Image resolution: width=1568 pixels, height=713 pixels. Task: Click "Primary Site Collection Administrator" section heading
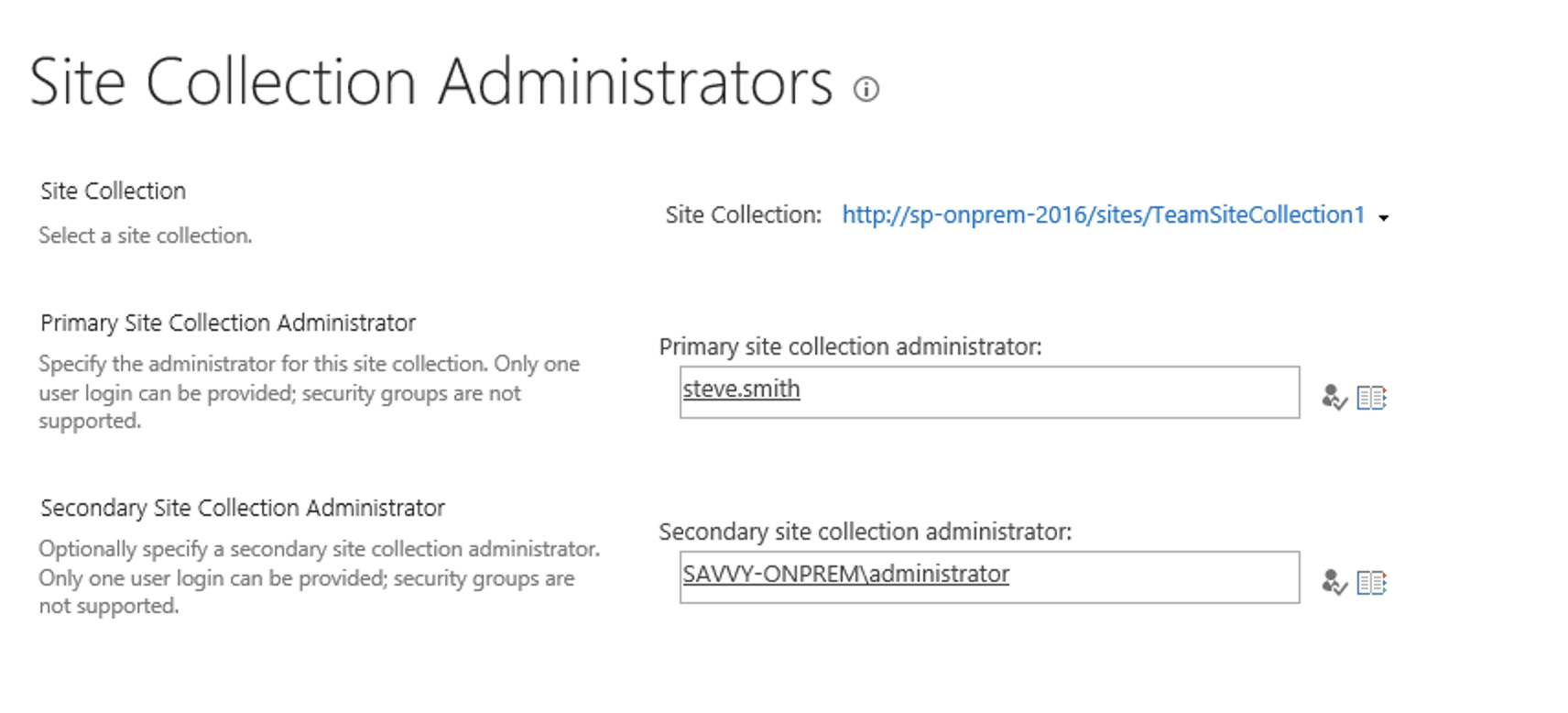(228, 324)
